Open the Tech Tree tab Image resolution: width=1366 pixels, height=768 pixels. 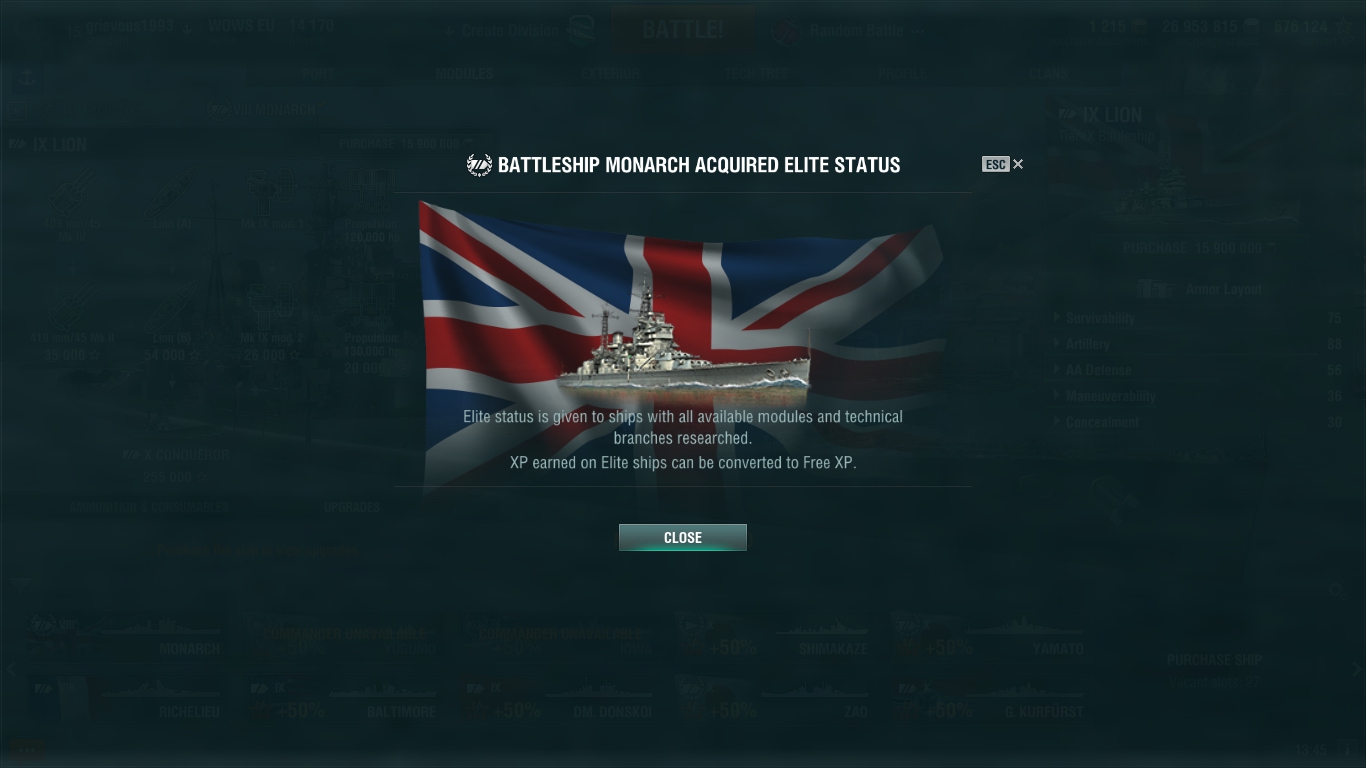point(756,74)
